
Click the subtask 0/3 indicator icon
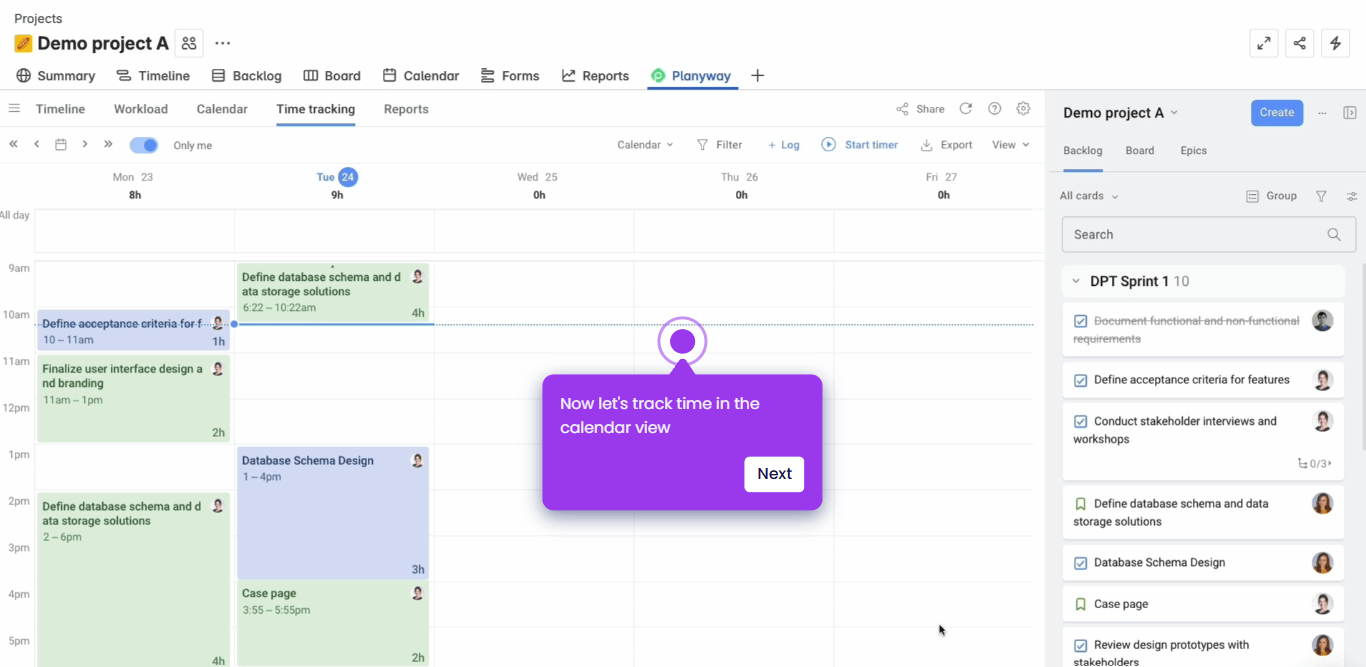coord(1314,464)
